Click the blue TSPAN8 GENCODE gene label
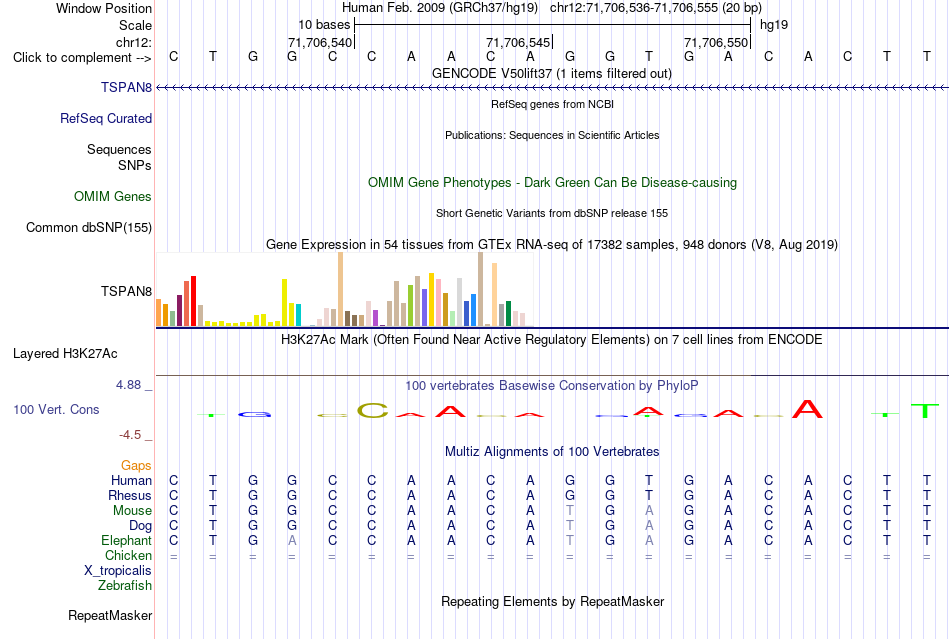This screenshot has height=639, width=950. pyautogui.click(x=126, y=87)
